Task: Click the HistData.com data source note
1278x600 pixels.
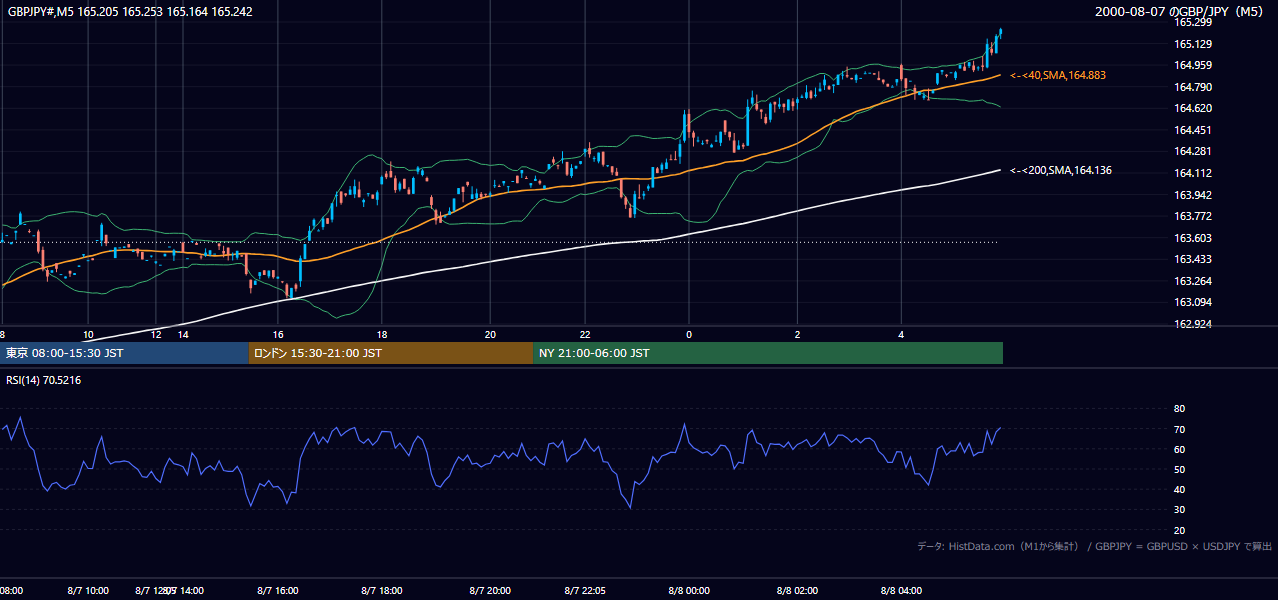Action: 1095,546
